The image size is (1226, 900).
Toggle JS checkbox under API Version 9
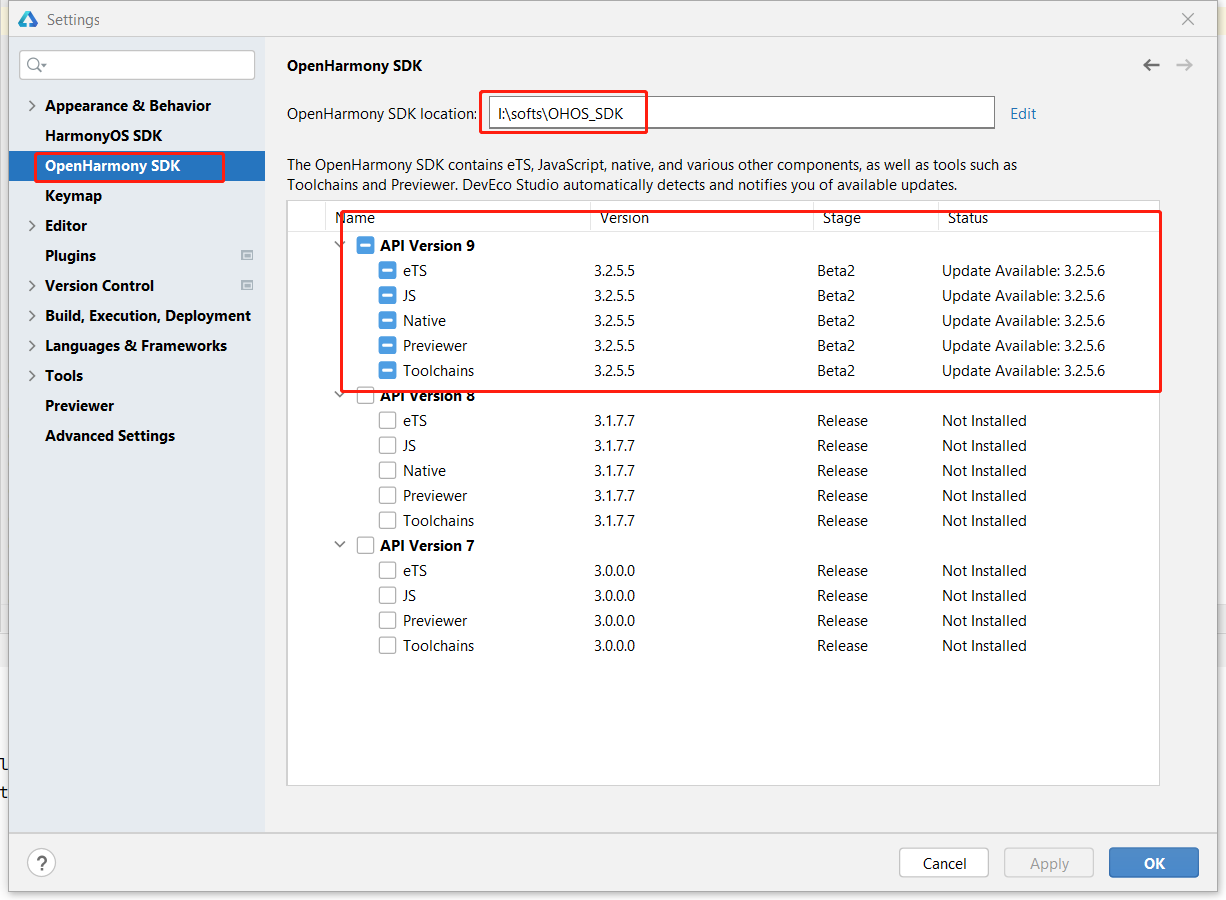coord(387,295)
